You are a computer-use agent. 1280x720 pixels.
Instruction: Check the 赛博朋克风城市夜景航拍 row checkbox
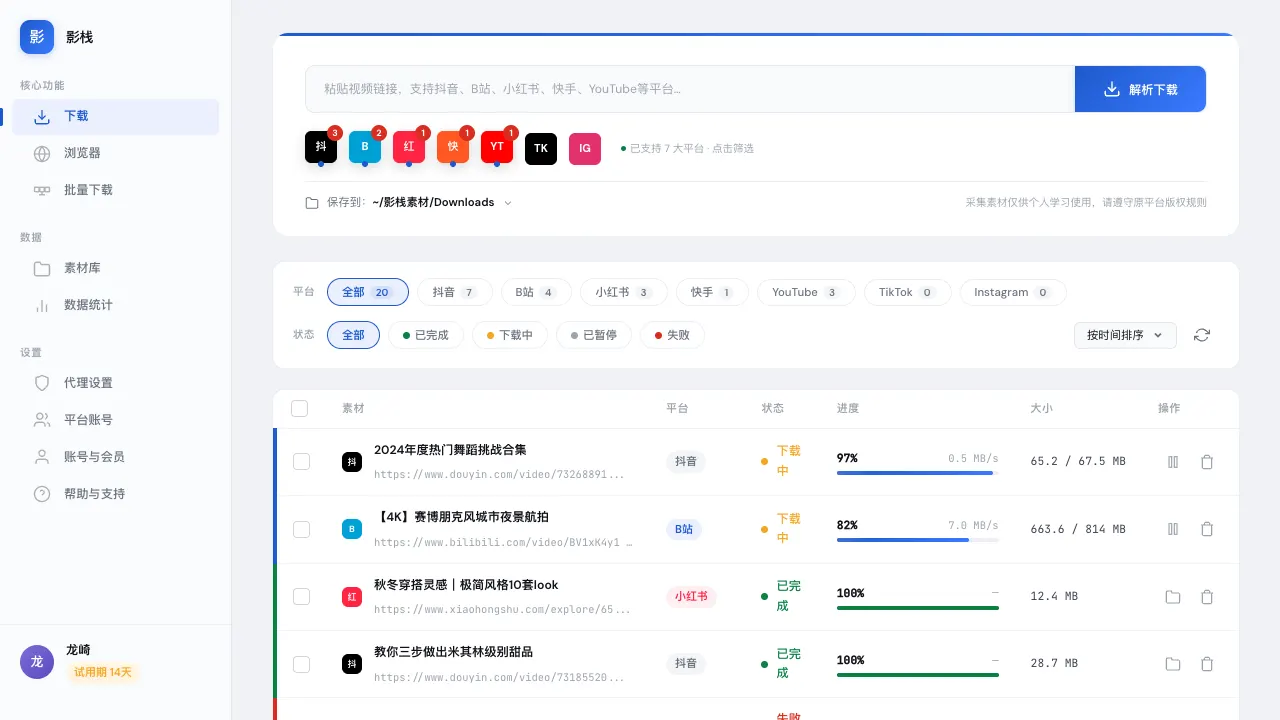coord(301,529)
